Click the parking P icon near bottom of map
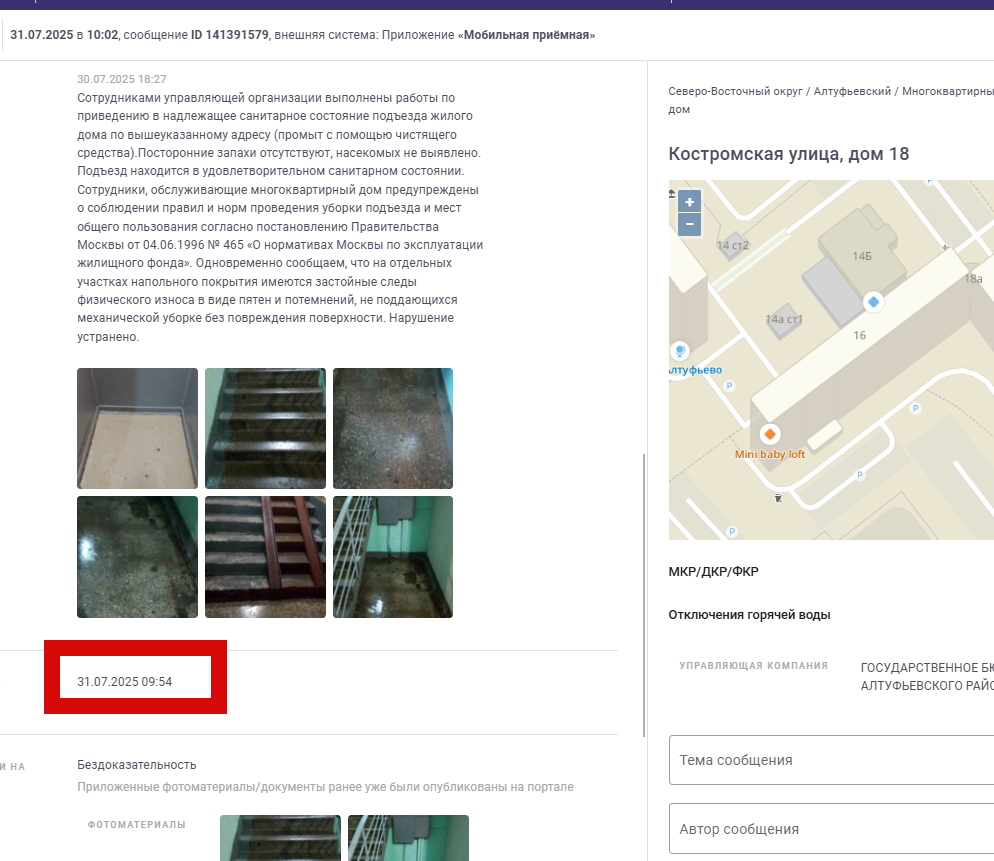994x861 pixels. [732, 531]
